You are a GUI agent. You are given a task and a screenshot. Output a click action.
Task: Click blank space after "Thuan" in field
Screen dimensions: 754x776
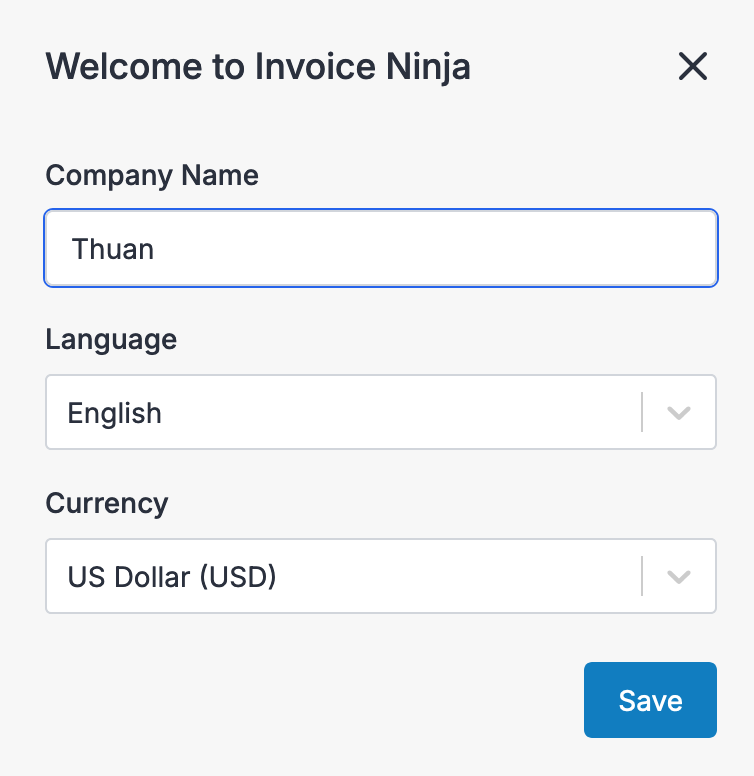pyautogui.click(x=450, y=249)
